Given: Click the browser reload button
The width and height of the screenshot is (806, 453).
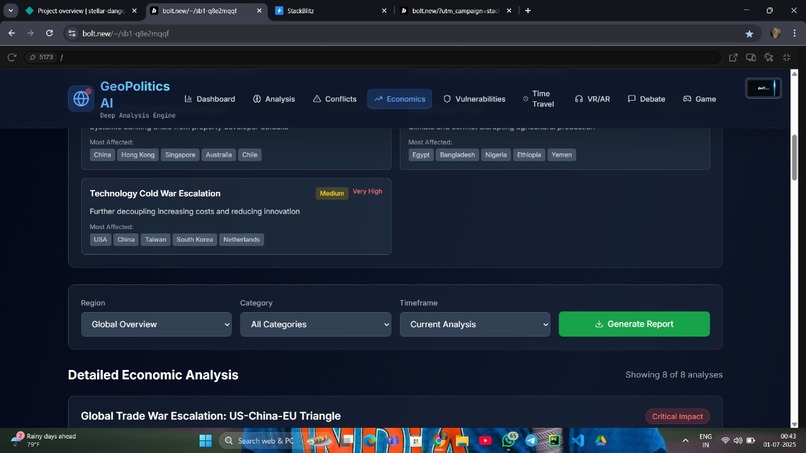Looking at the screenshot, I should pos(49,33).
